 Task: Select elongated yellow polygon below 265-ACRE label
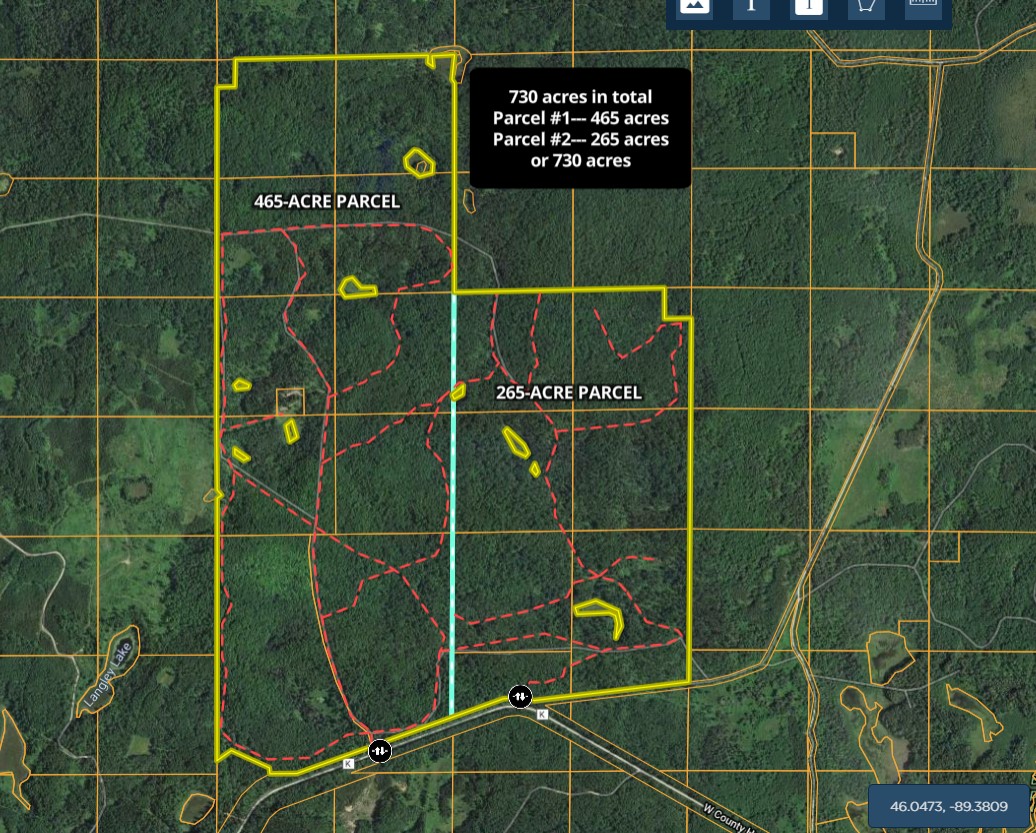click(516, 441)
